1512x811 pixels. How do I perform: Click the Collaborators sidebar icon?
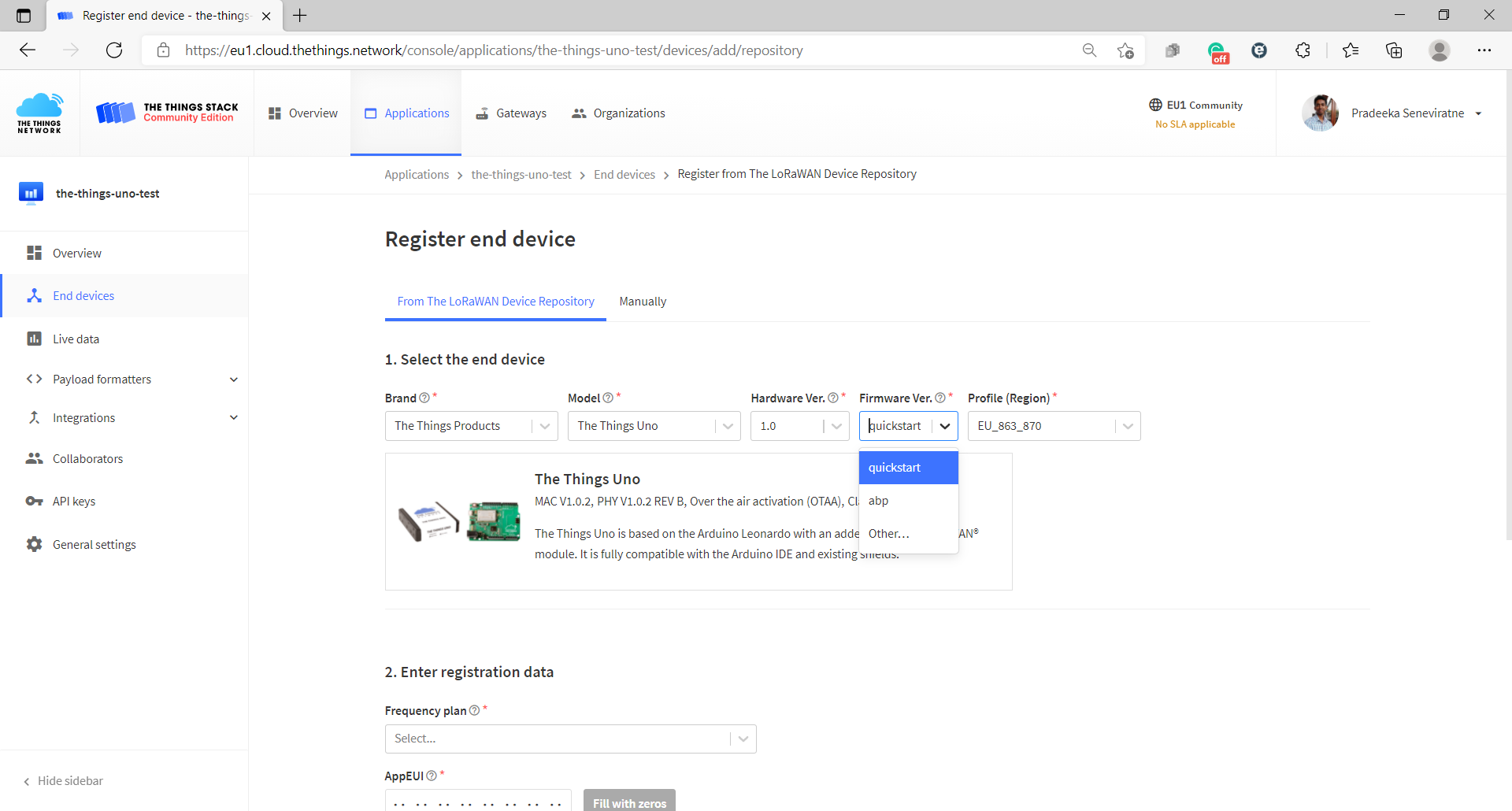(33, 458)
